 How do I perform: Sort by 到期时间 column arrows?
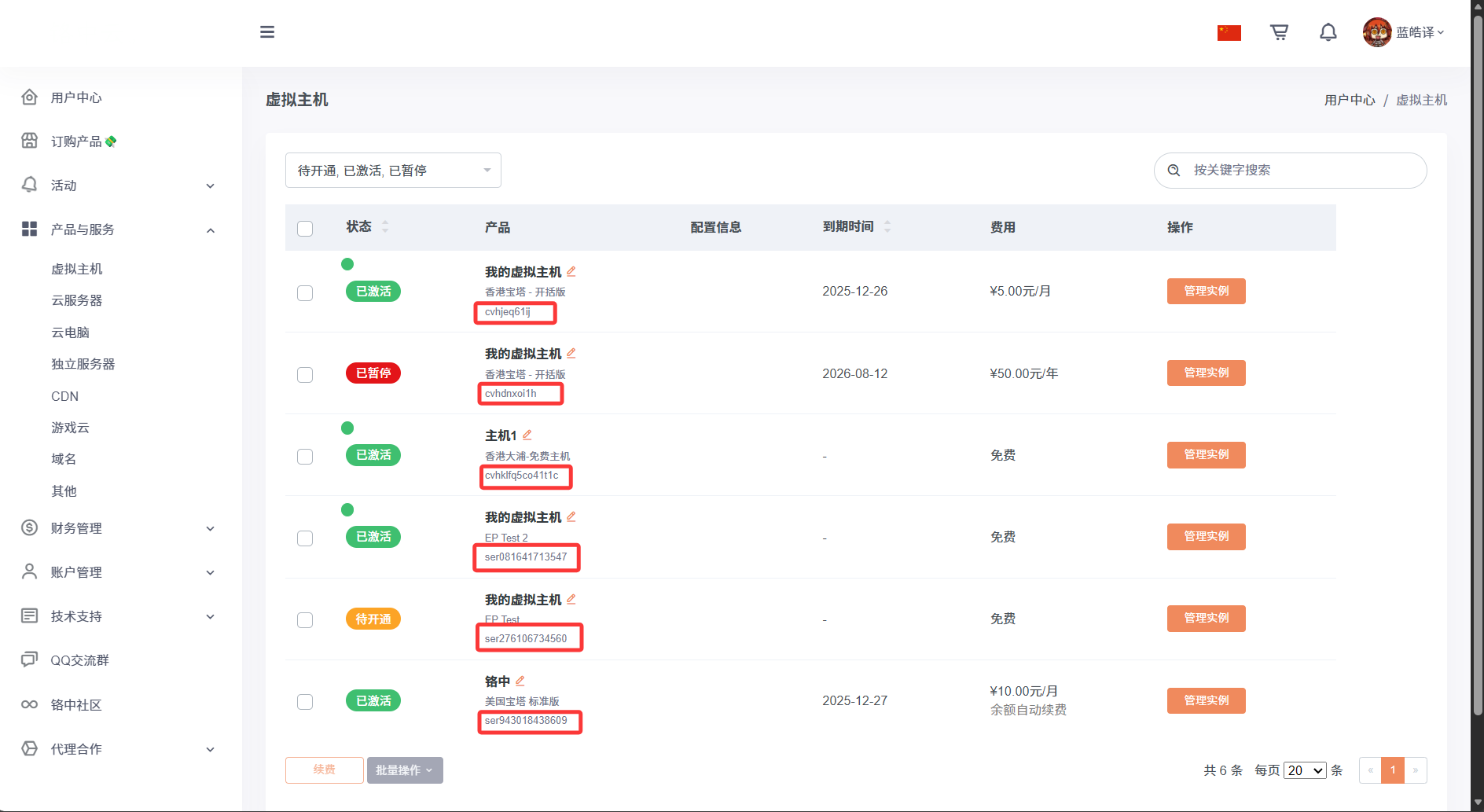[x=887, y=226]
